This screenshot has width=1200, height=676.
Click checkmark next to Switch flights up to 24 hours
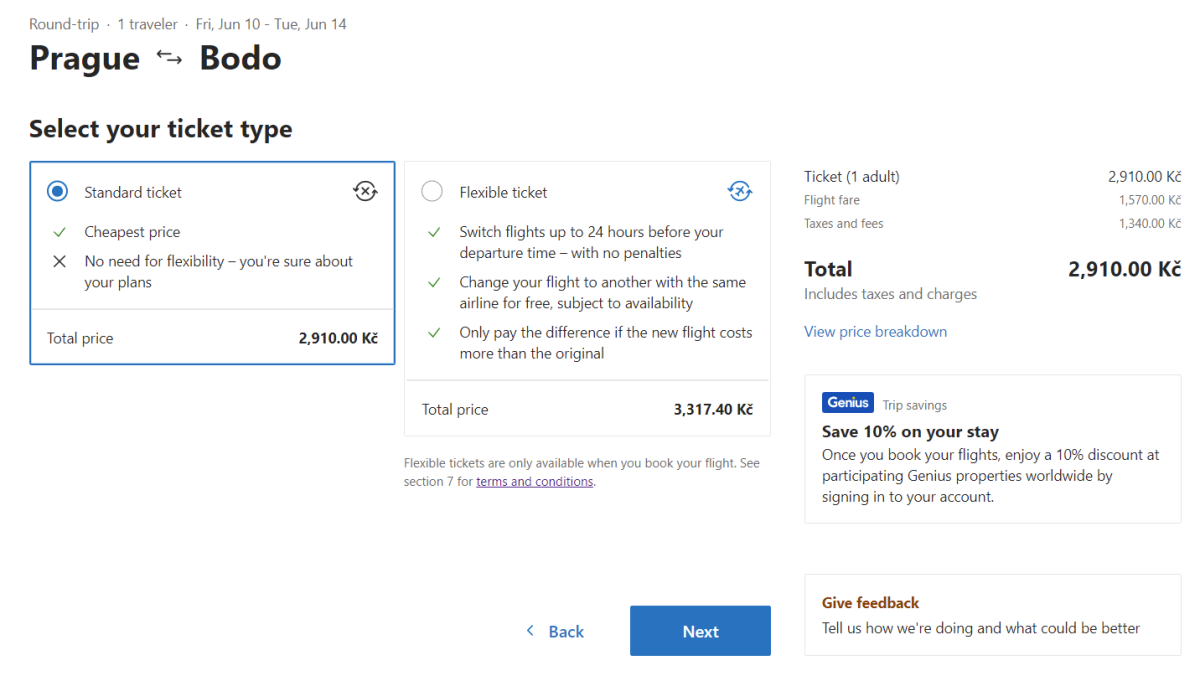(x=434, y=232)
